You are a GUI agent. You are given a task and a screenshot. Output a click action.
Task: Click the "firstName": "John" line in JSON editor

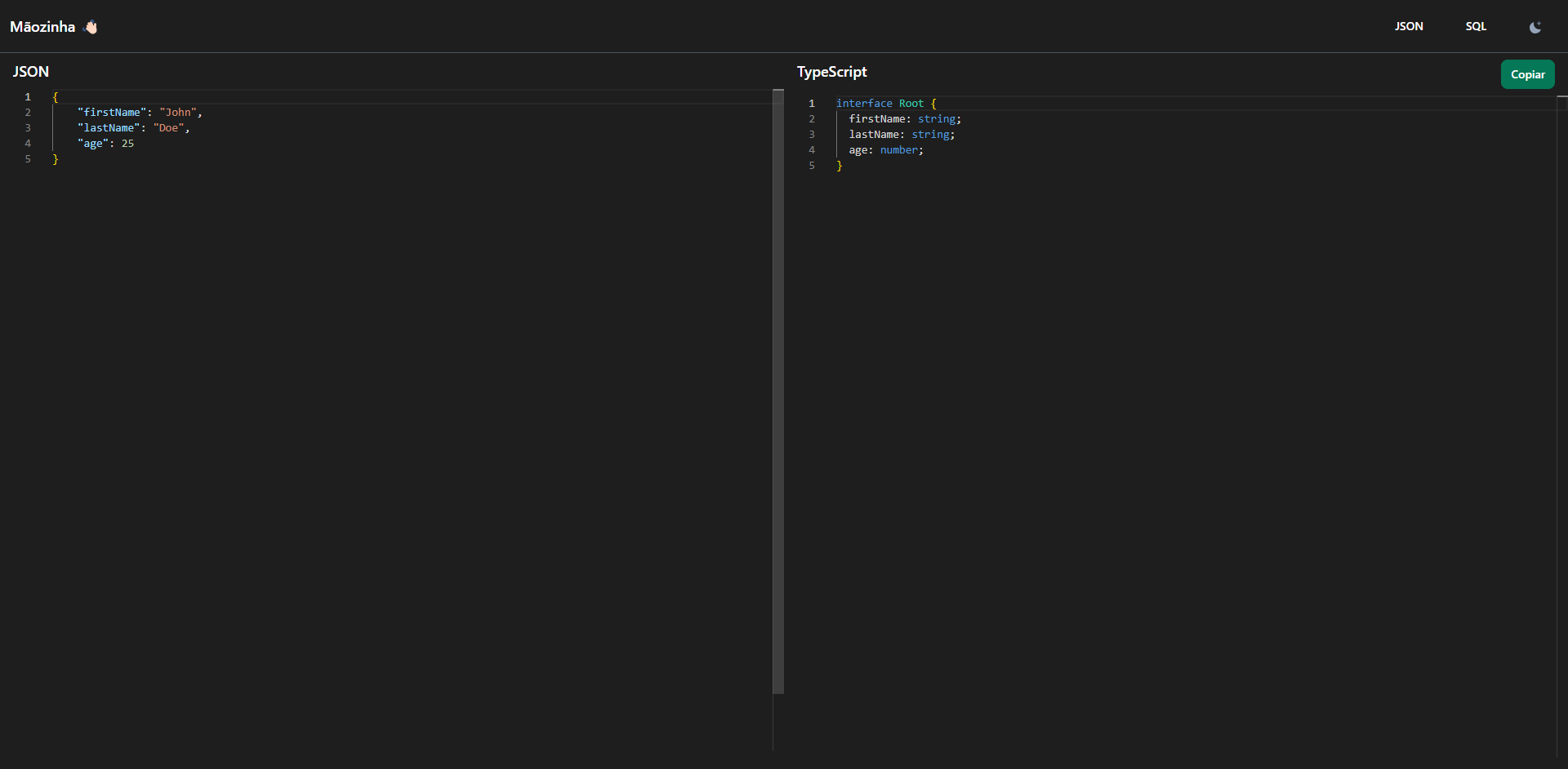pyautogui.click(x=140, y=113)
